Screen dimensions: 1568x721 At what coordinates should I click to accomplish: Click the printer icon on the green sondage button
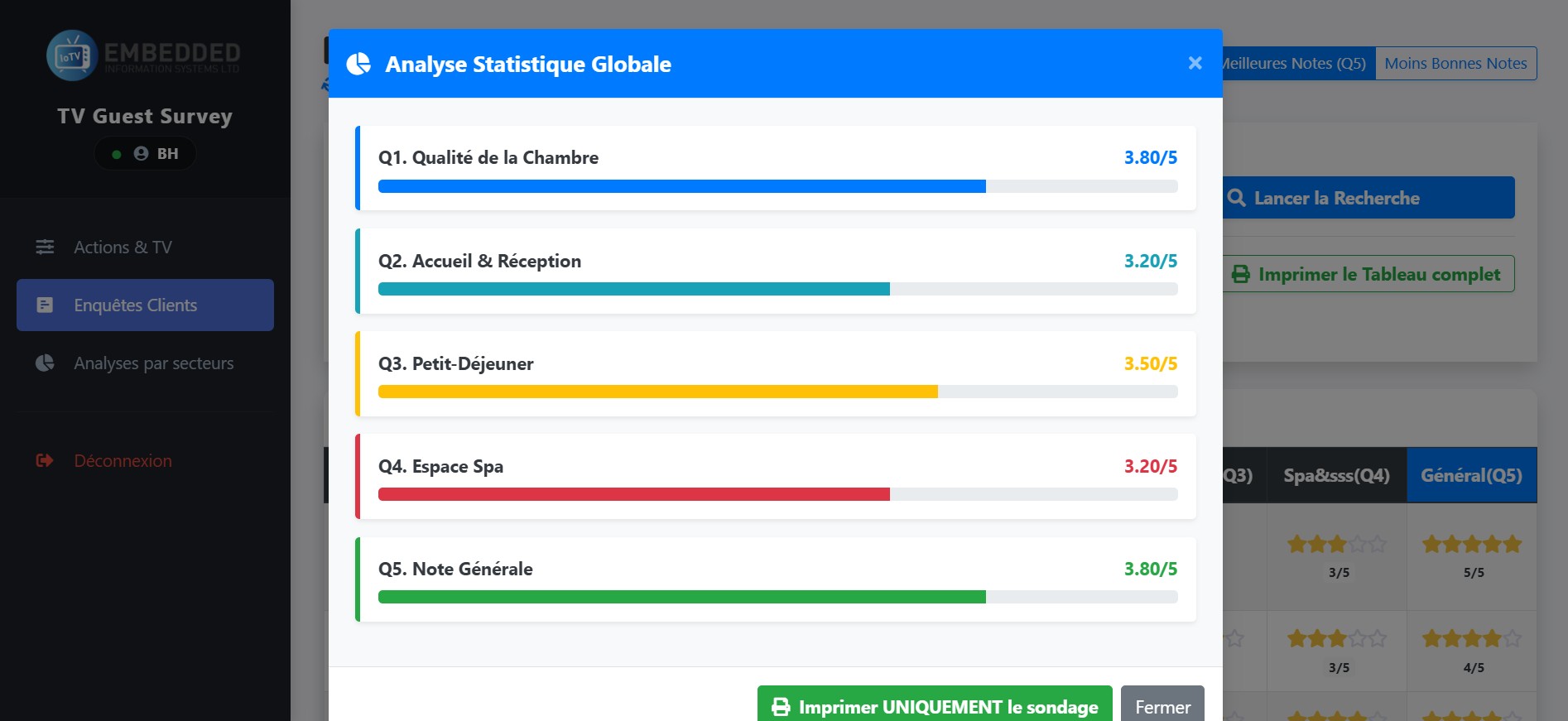click(x=781, y=707)
